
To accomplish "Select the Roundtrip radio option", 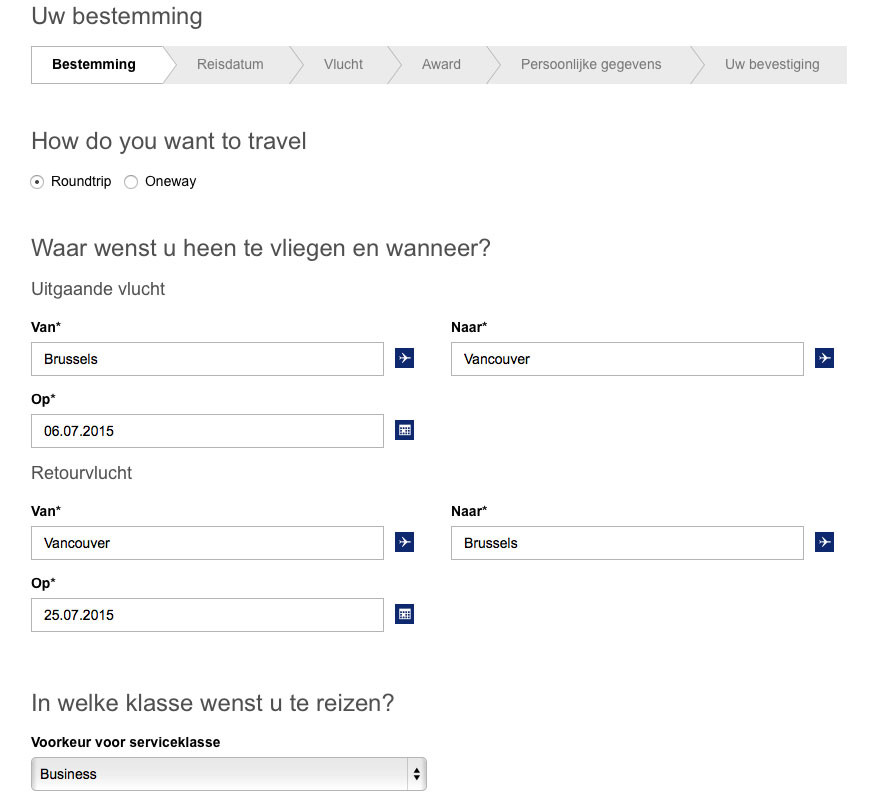I will click(38, 182).
